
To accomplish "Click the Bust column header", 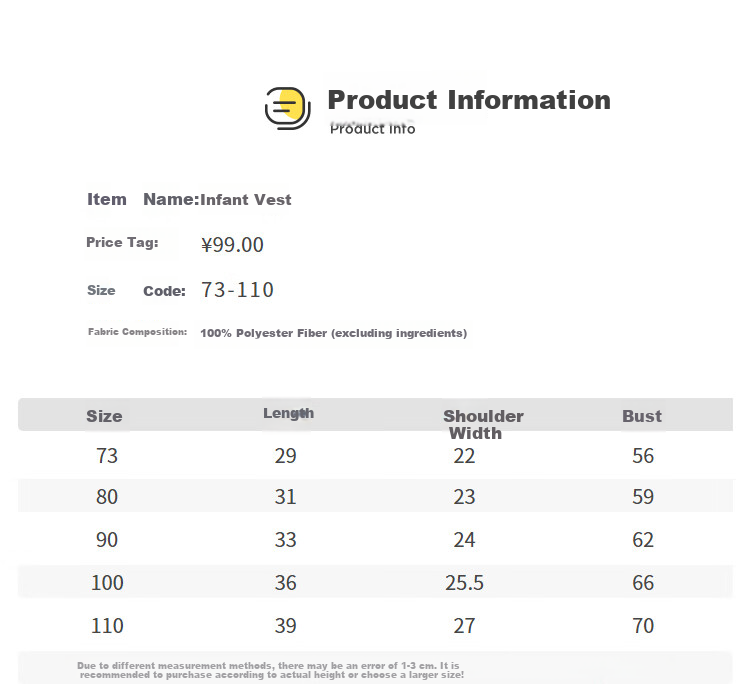I will (642, 416).
